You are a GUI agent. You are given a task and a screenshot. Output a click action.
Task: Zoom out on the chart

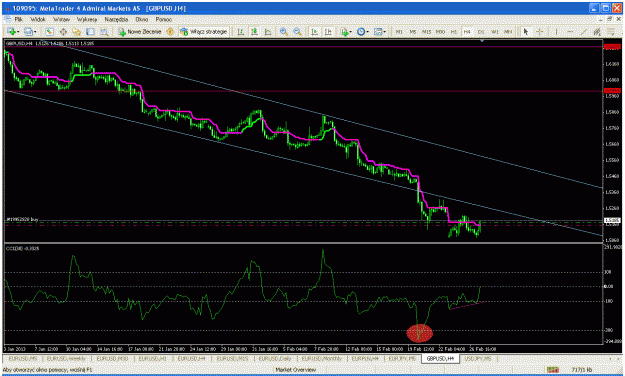[297, 32]
